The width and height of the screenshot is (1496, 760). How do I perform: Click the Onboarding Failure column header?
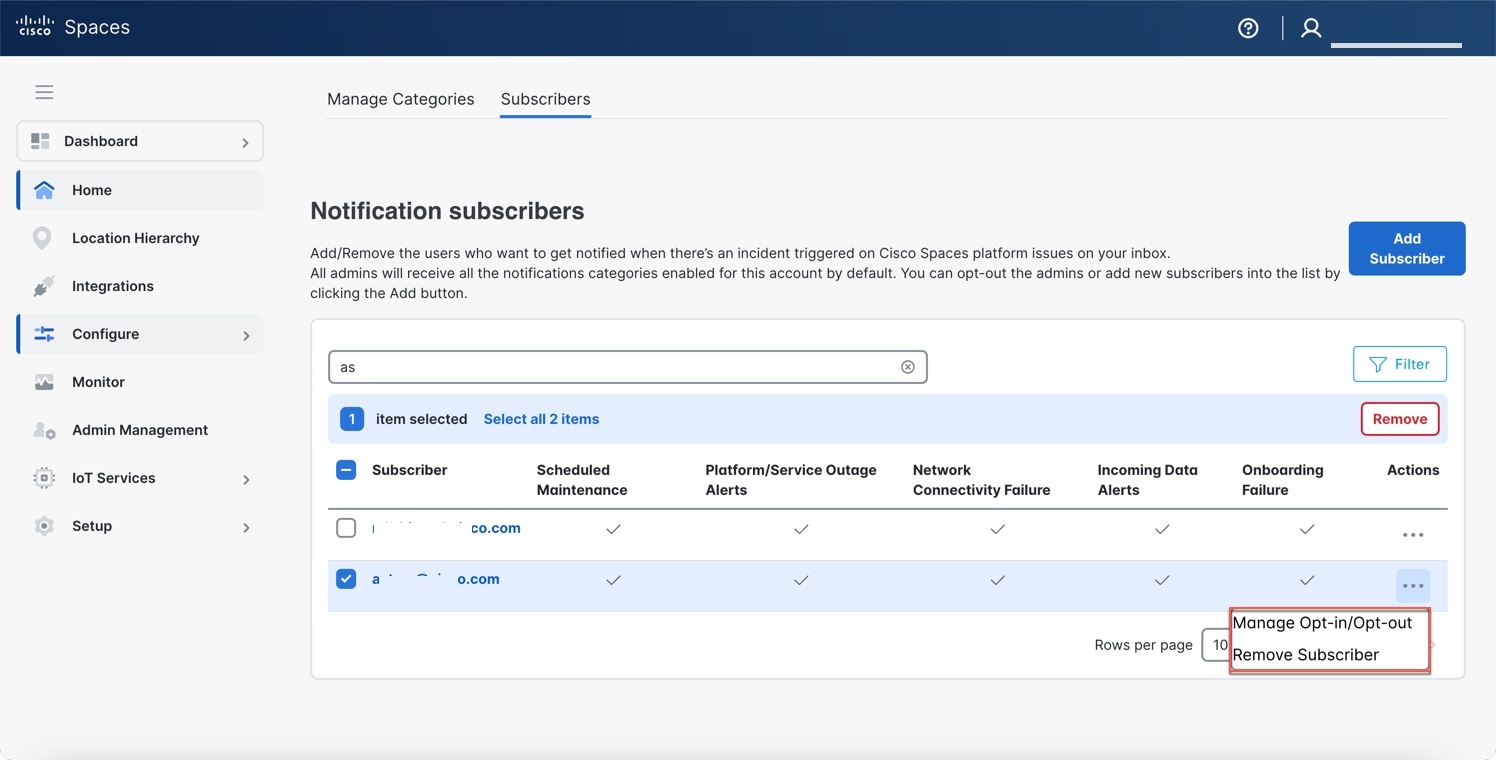(x=1283, y=480)
